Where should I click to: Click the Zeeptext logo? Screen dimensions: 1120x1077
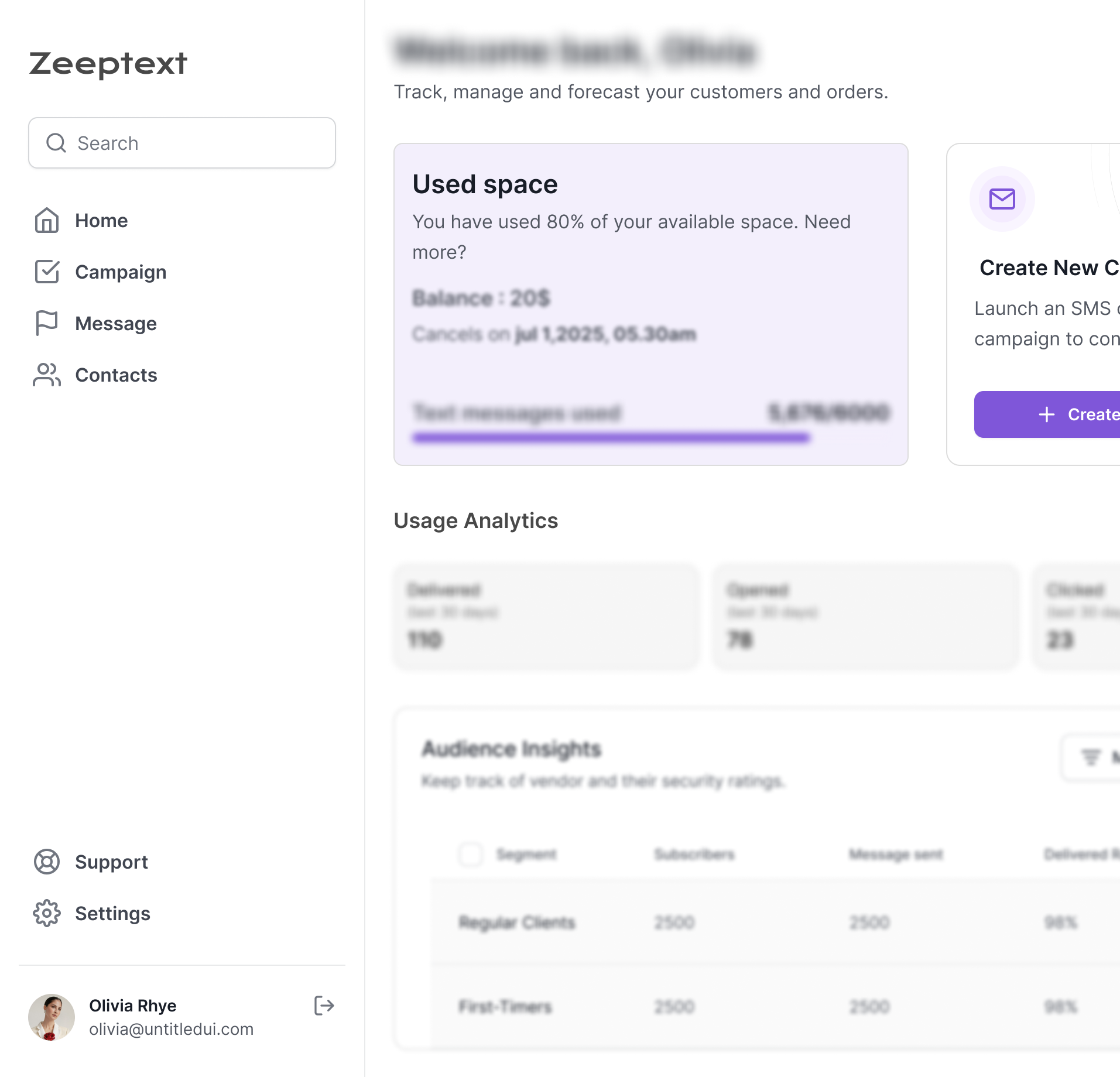point(108,63)
